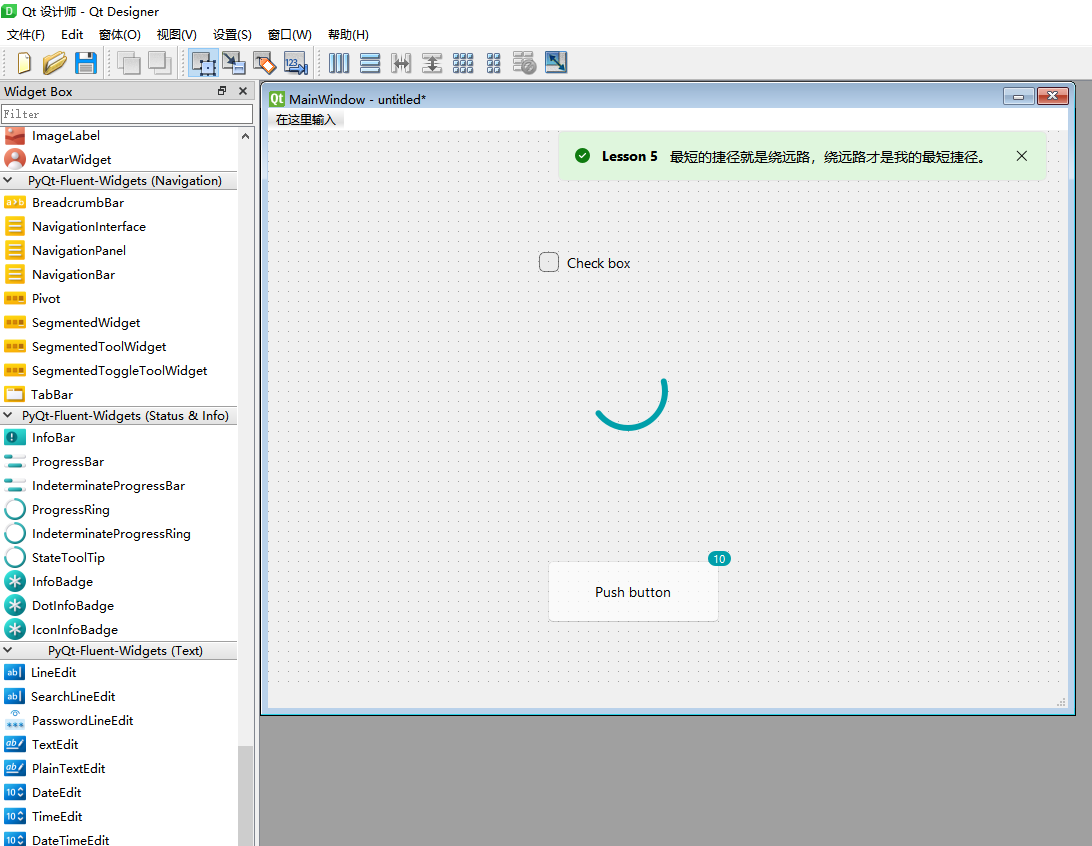This screenshot has height=846, width=1092.
Task: Select IndeterminateProgressRing in the list
Action: coord(111,533)
